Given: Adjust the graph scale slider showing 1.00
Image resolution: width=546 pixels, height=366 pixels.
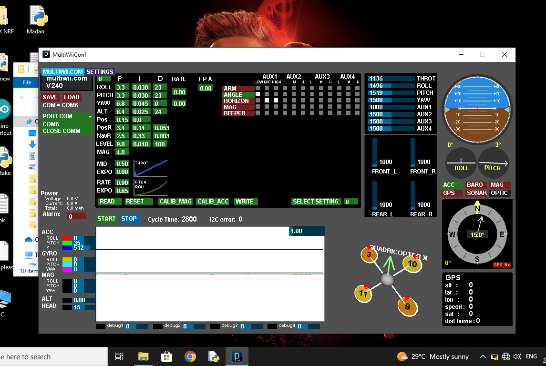Looking at the screenshot, I should [x=307, y=231].
